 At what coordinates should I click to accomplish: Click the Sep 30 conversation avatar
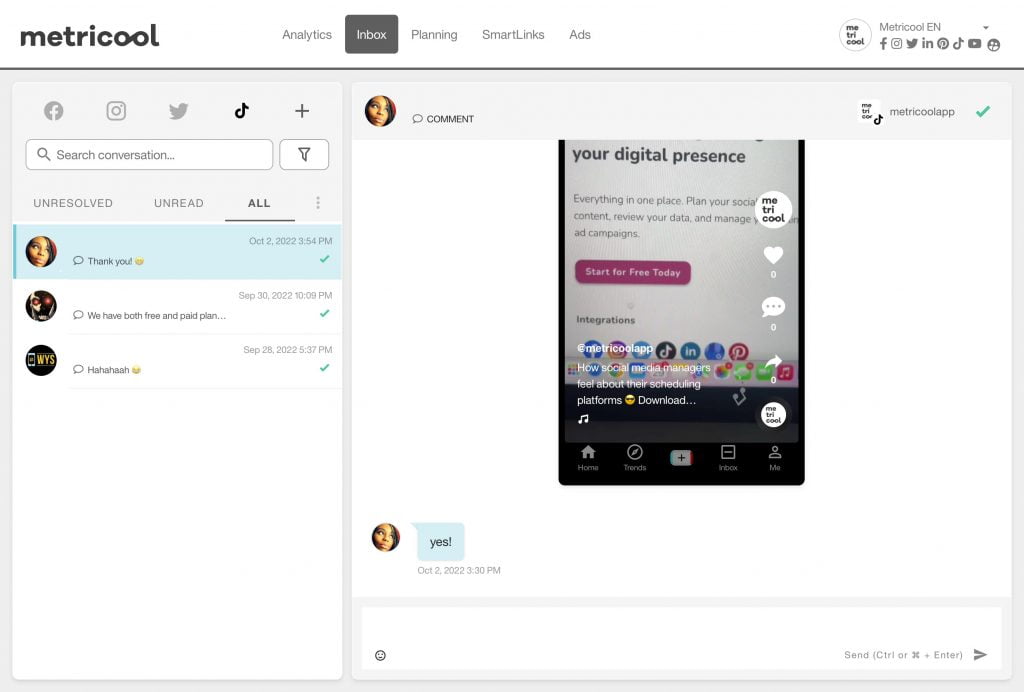(41, 306)
